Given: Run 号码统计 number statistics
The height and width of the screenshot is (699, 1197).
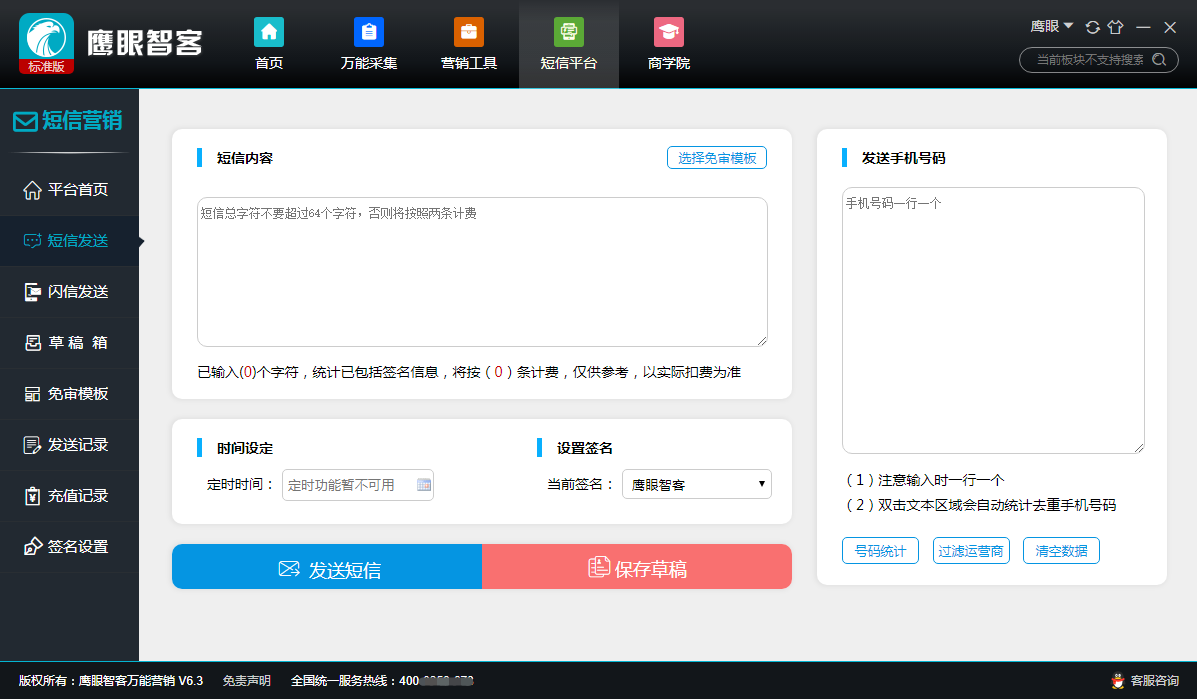Looking at the screenshot, I should click(x=880, y=550).
